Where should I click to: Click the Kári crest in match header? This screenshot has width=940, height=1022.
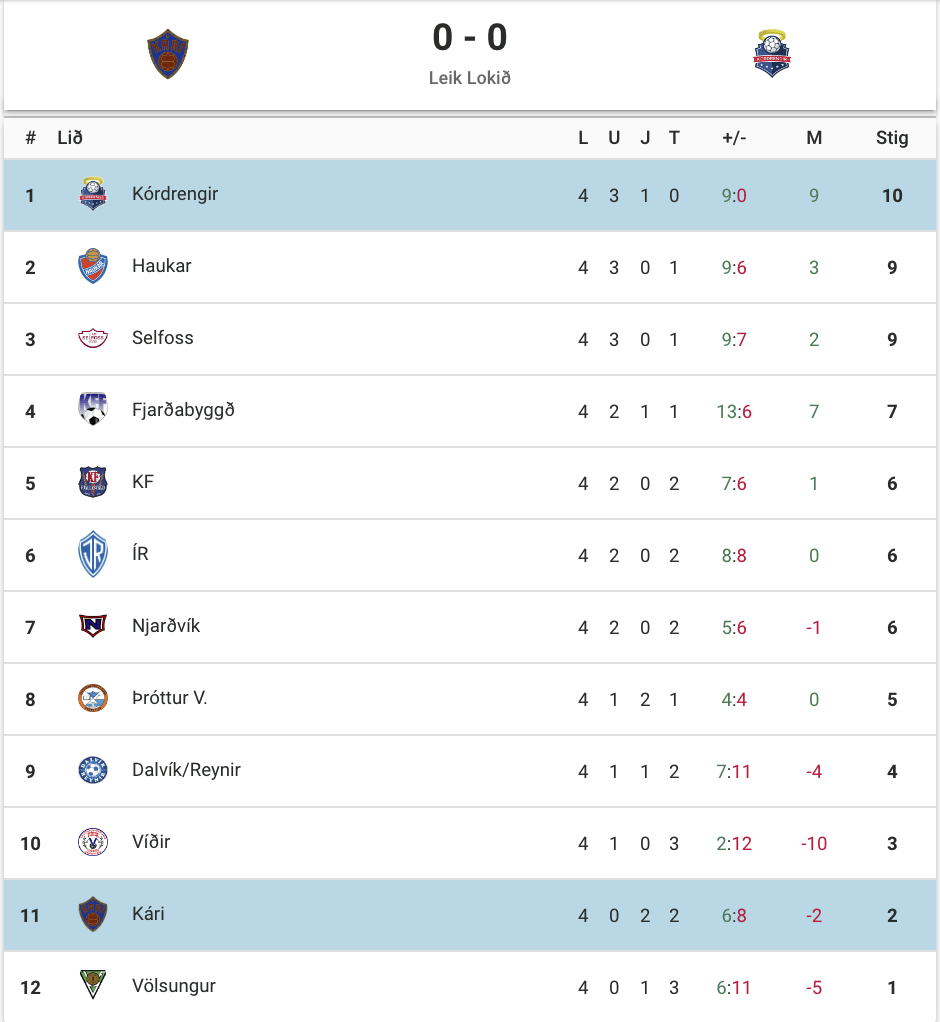(x=168, y=54)
